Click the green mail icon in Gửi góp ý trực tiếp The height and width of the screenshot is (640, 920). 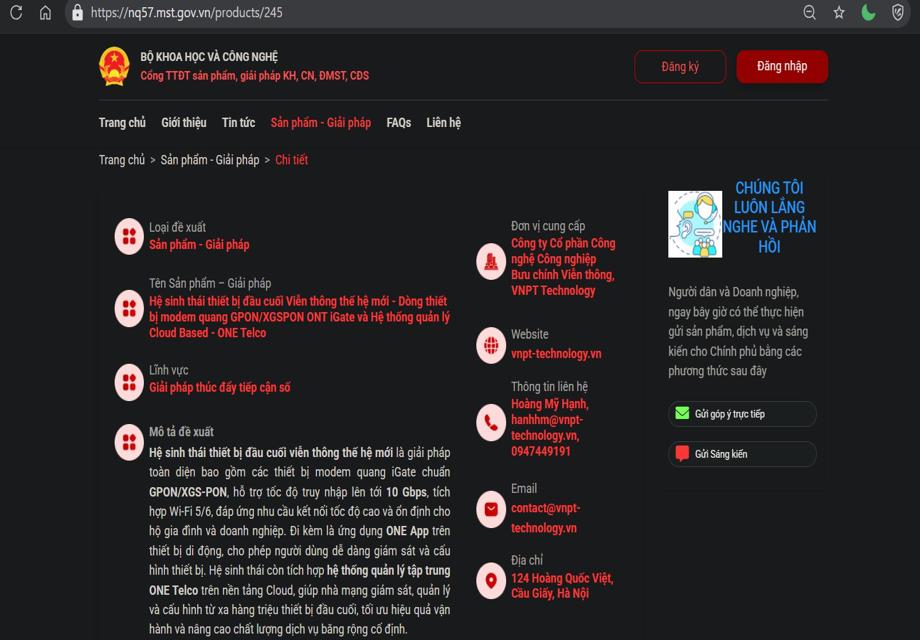pos(682,414)
